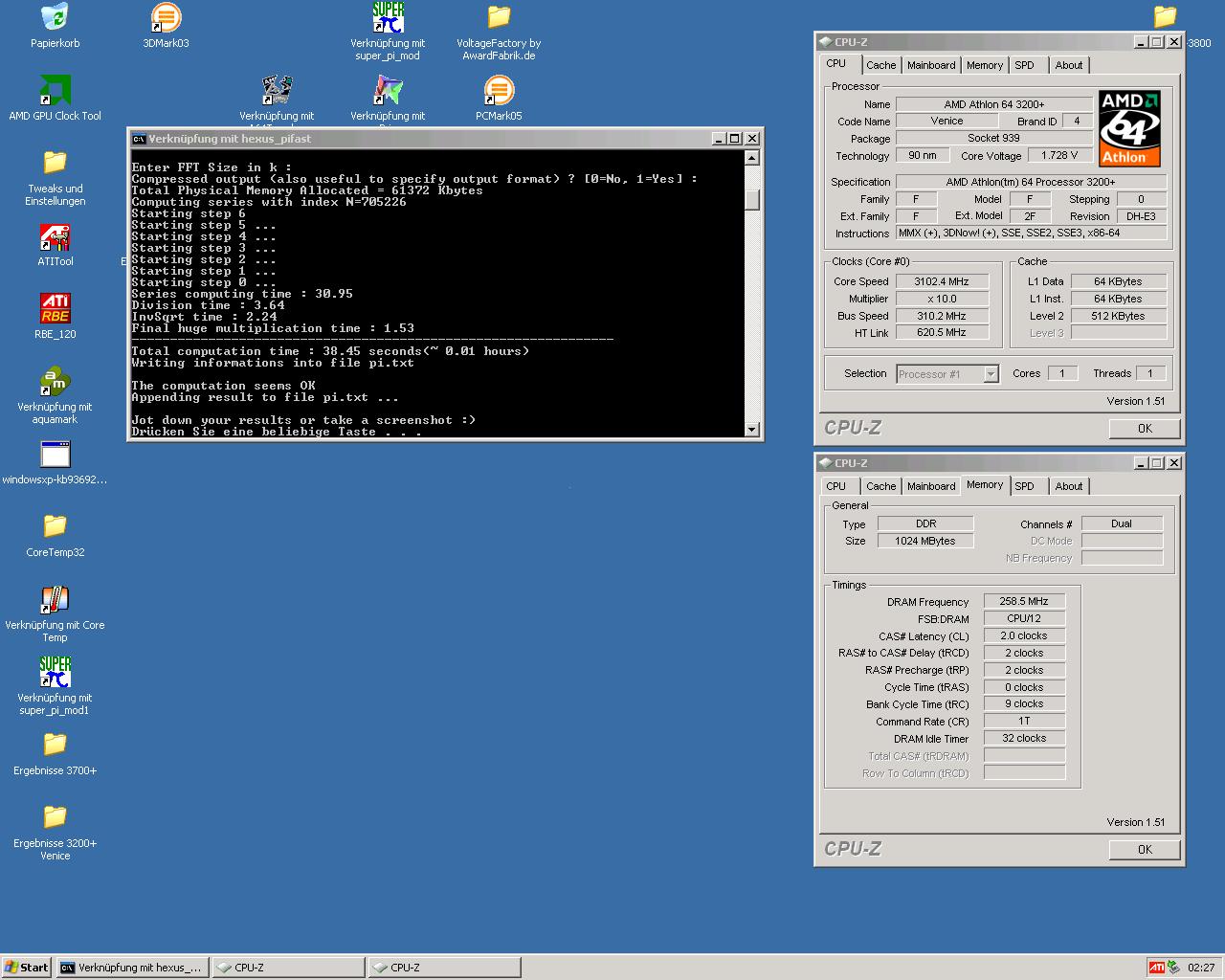Activate hexus_pifast taskbar button
Screen dimensions: 1225x980
(x=133, y=968)
